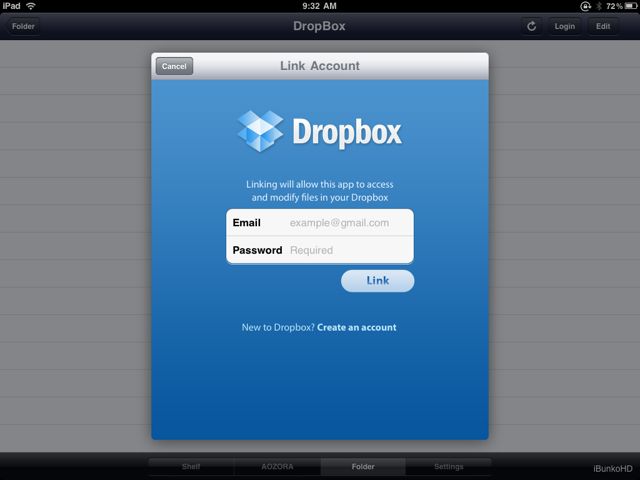
Task: Tap the rotation lock status icon
Action: click(x=585, y=6)
